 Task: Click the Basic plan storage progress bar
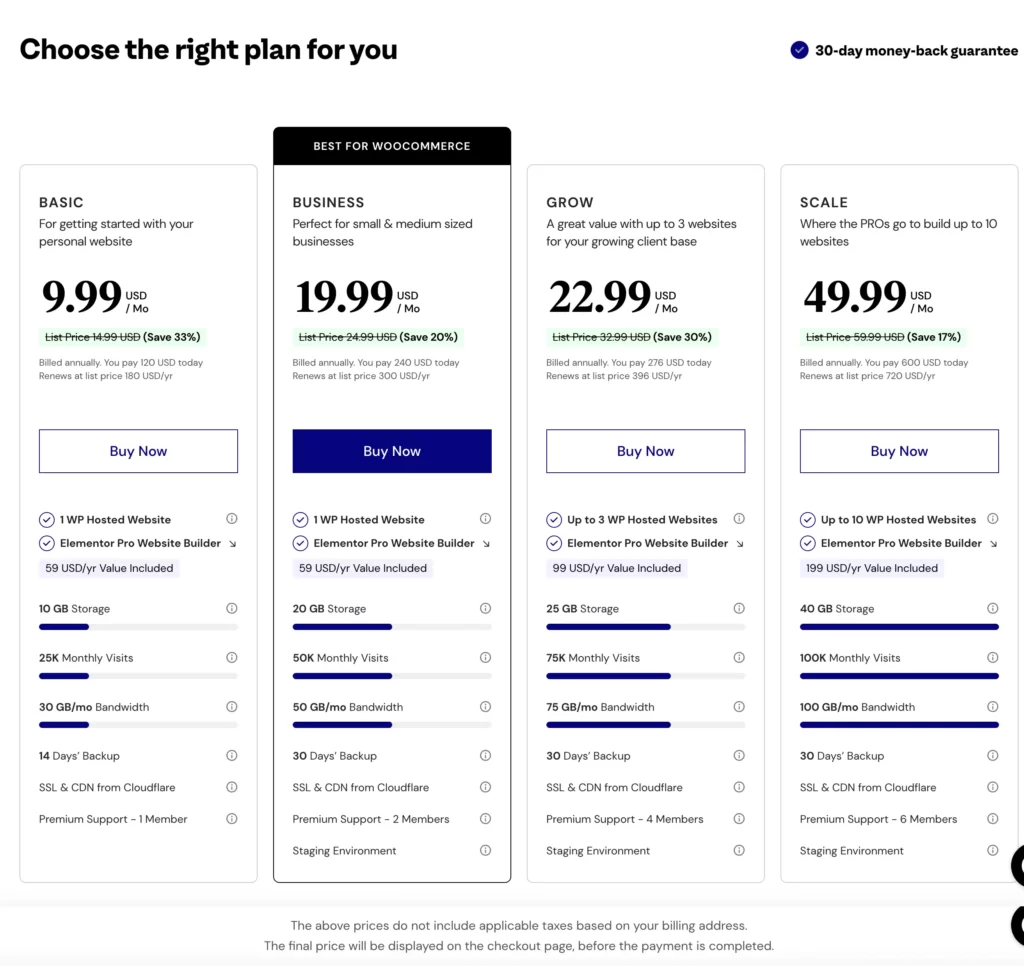138,627
